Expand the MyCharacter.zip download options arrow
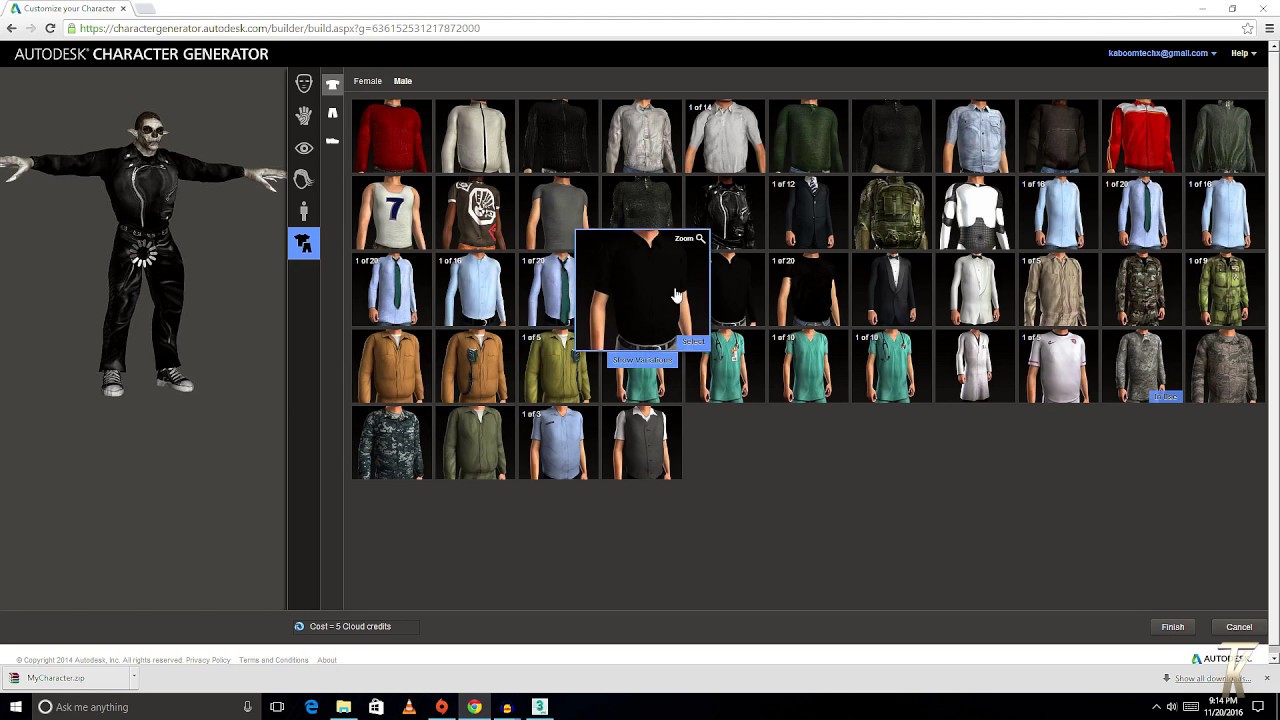The width and height of the screenshot is (1280, 720). (x=133, y=677)
